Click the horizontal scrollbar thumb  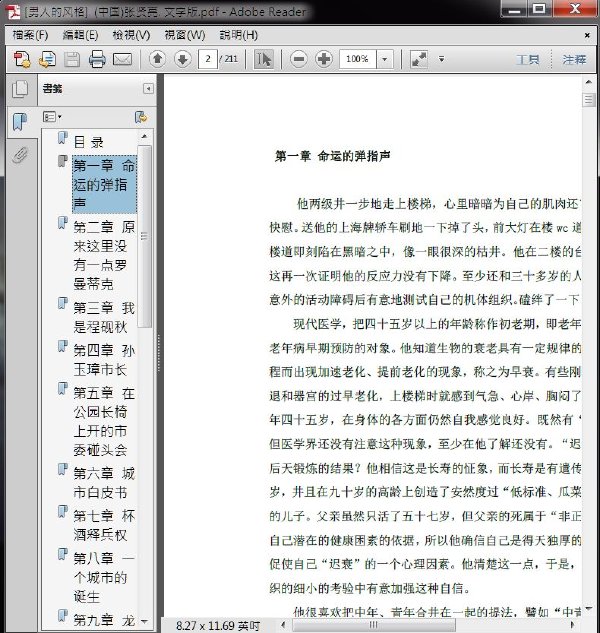(x=373, y=625)
